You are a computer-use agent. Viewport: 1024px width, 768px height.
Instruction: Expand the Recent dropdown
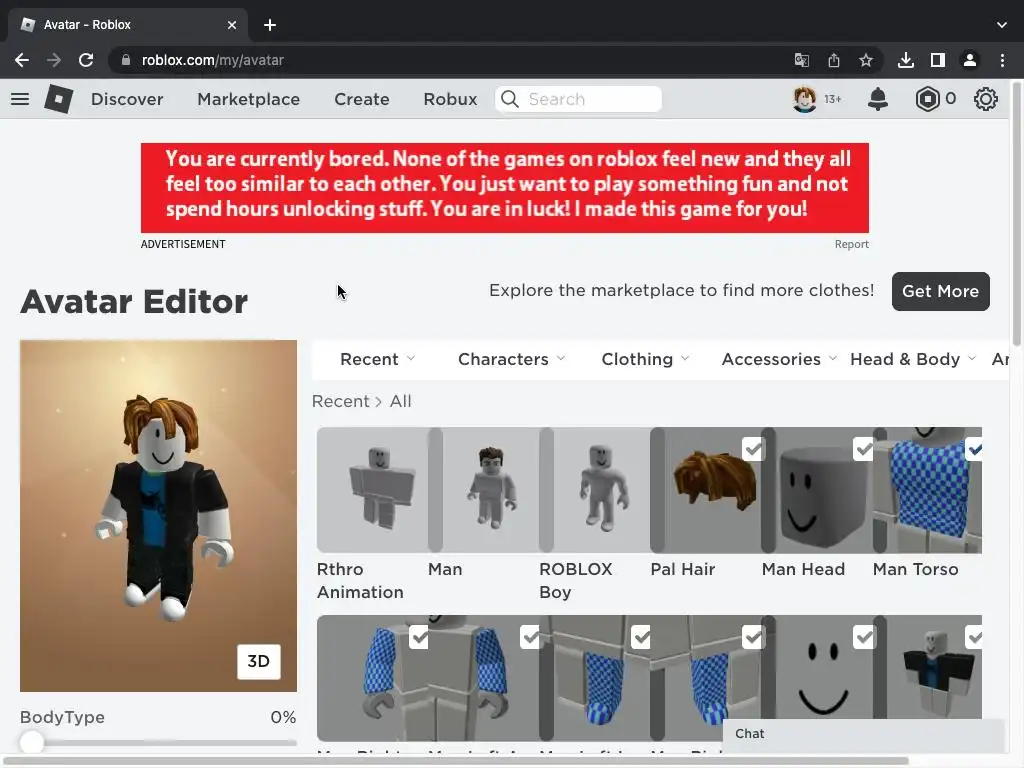[x=377, y=359]
